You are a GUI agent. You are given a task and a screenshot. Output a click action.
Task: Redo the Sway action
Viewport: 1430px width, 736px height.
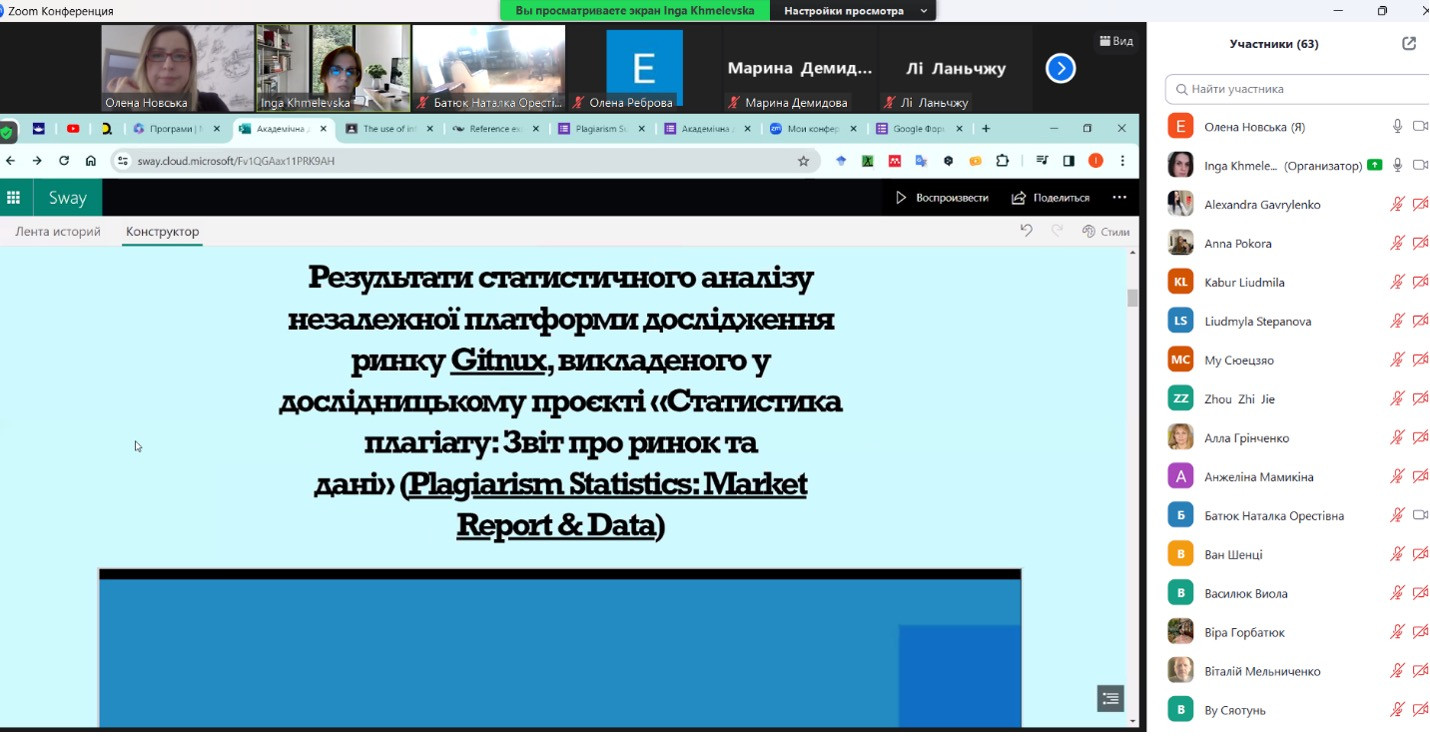(x=1057, y=231)
